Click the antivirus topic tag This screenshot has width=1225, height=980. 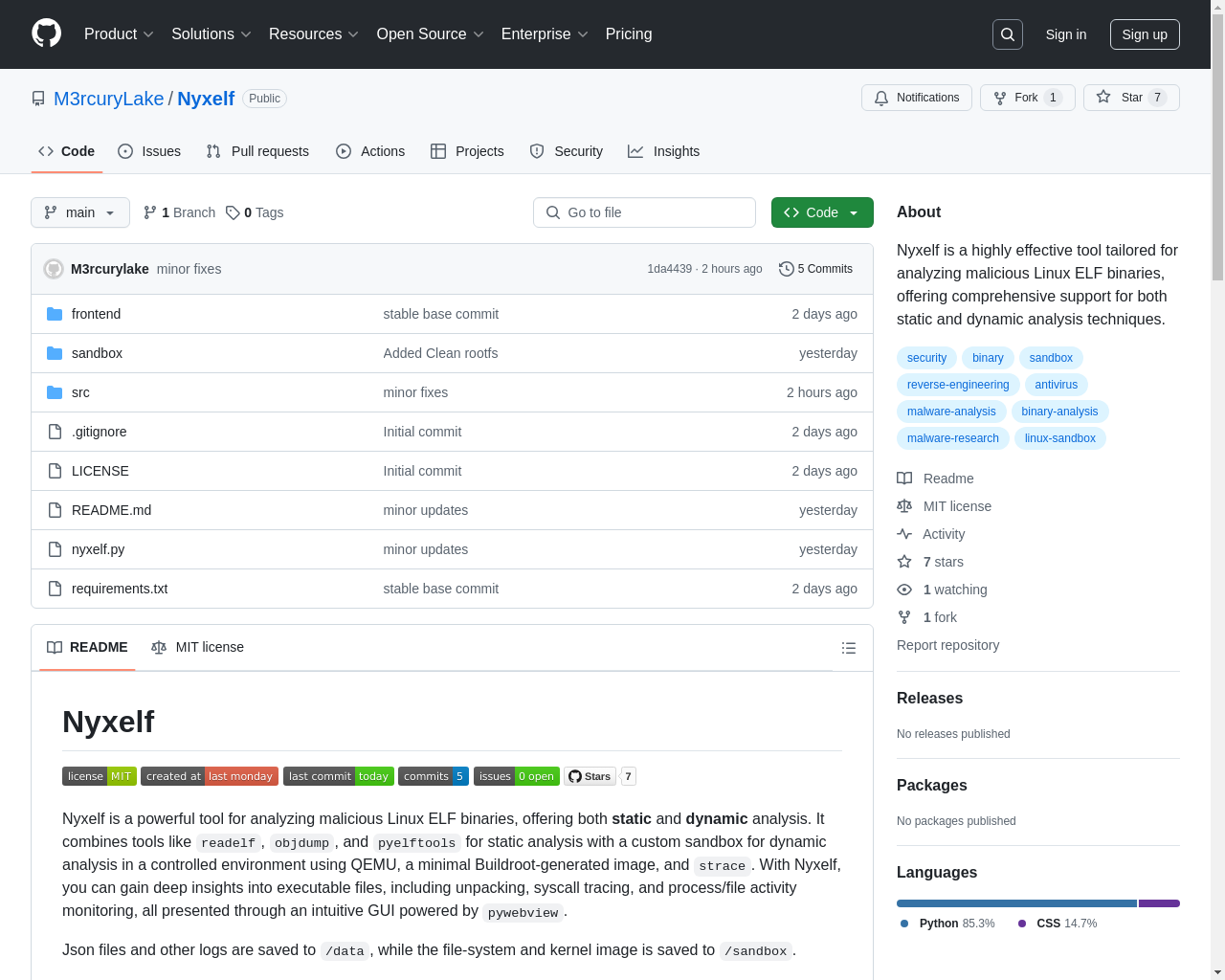click(1056, 385)
